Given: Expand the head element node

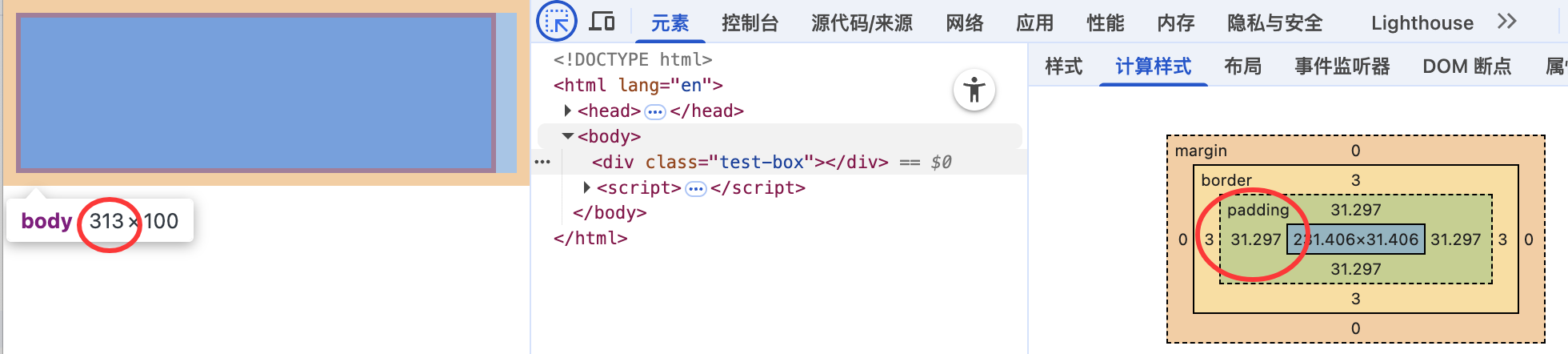Looking at the screenshot, I should (x=567, y=111).
